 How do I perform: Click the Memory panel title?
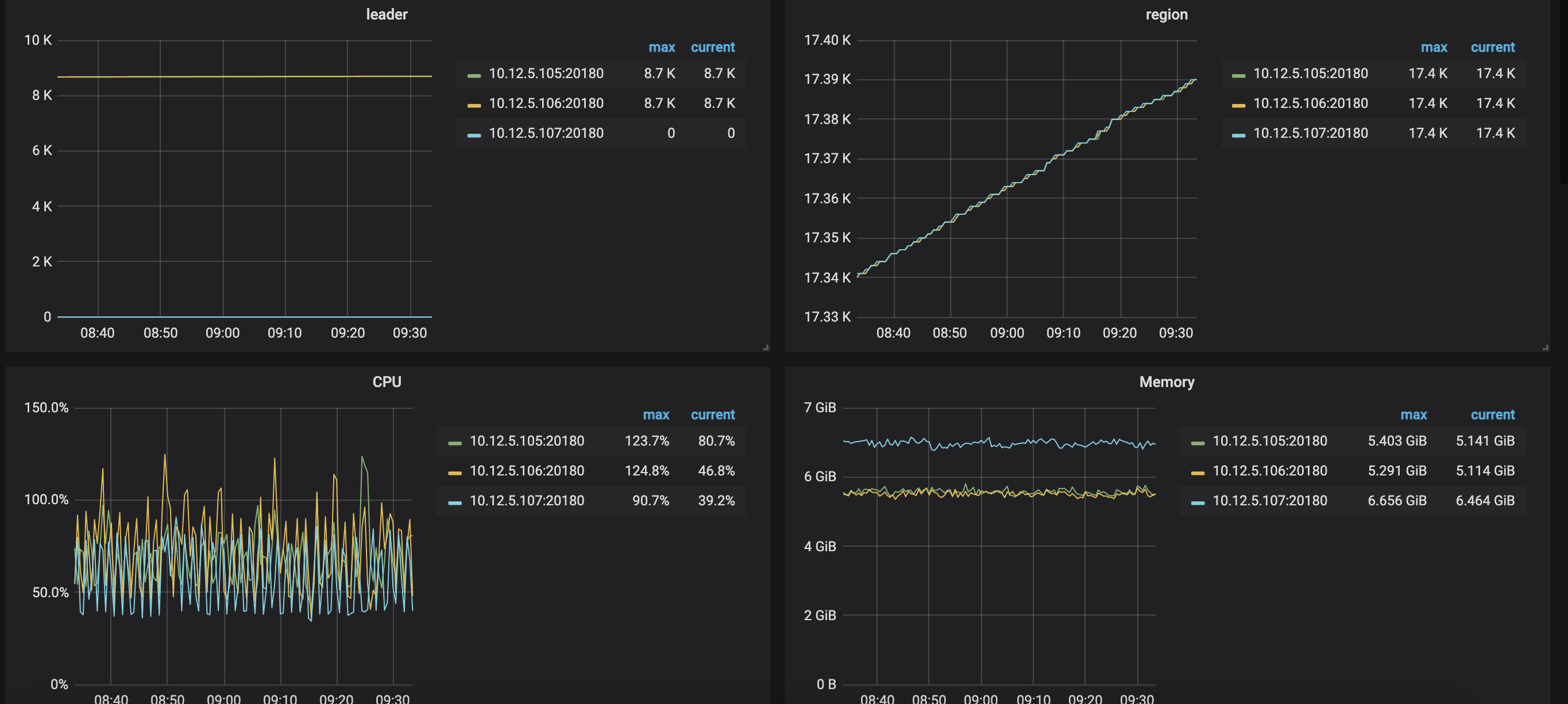(1167, 382)
